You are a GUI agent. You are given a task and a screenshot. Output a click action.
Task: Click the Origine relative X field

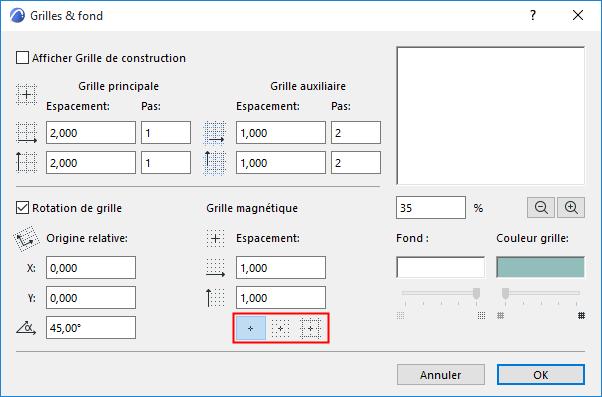coord(91,268)
